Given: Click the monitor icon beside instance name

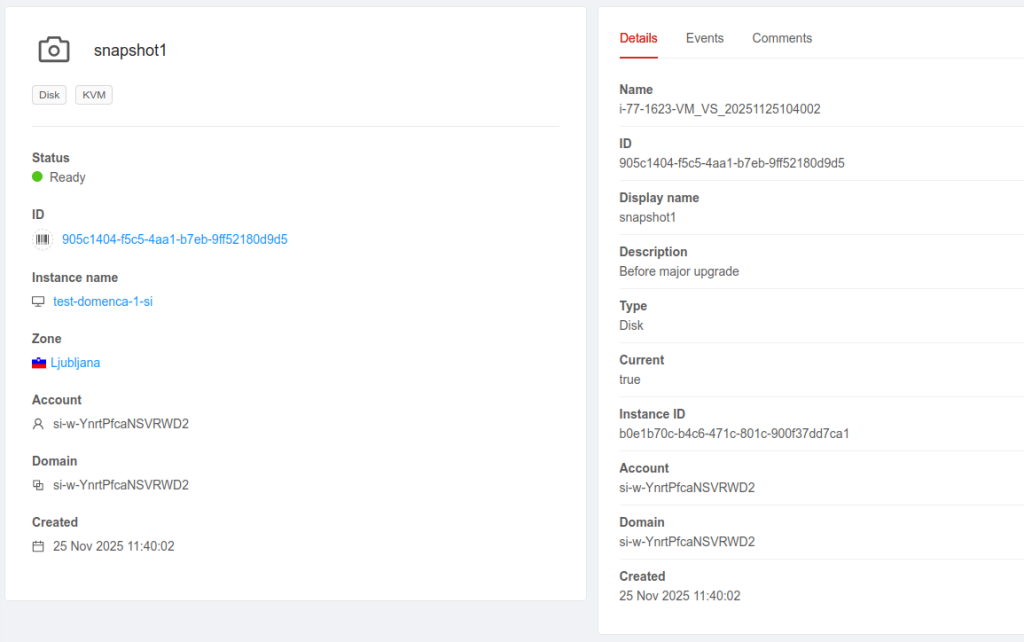Looking at the screenshot, I should point(39,302).
